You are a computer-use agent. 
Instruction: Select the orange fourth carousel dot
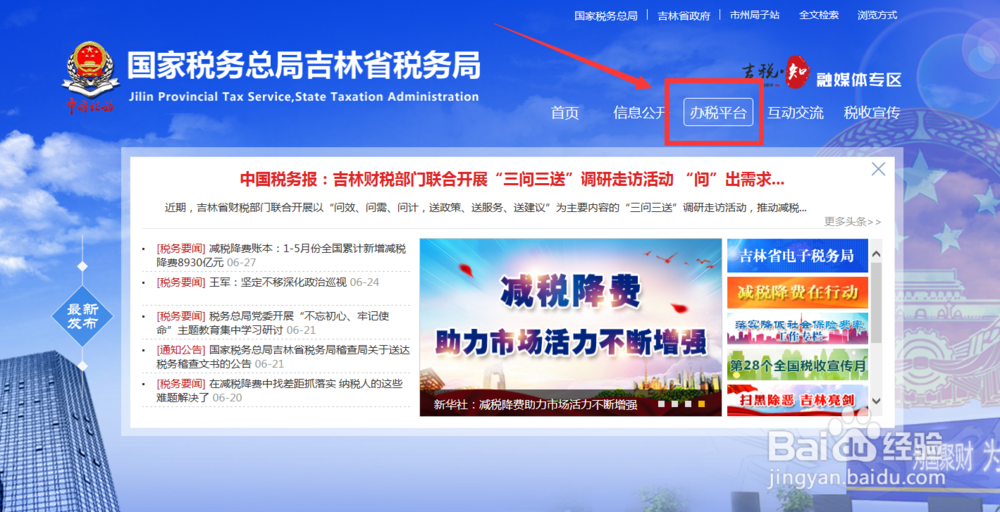(702, 404)
